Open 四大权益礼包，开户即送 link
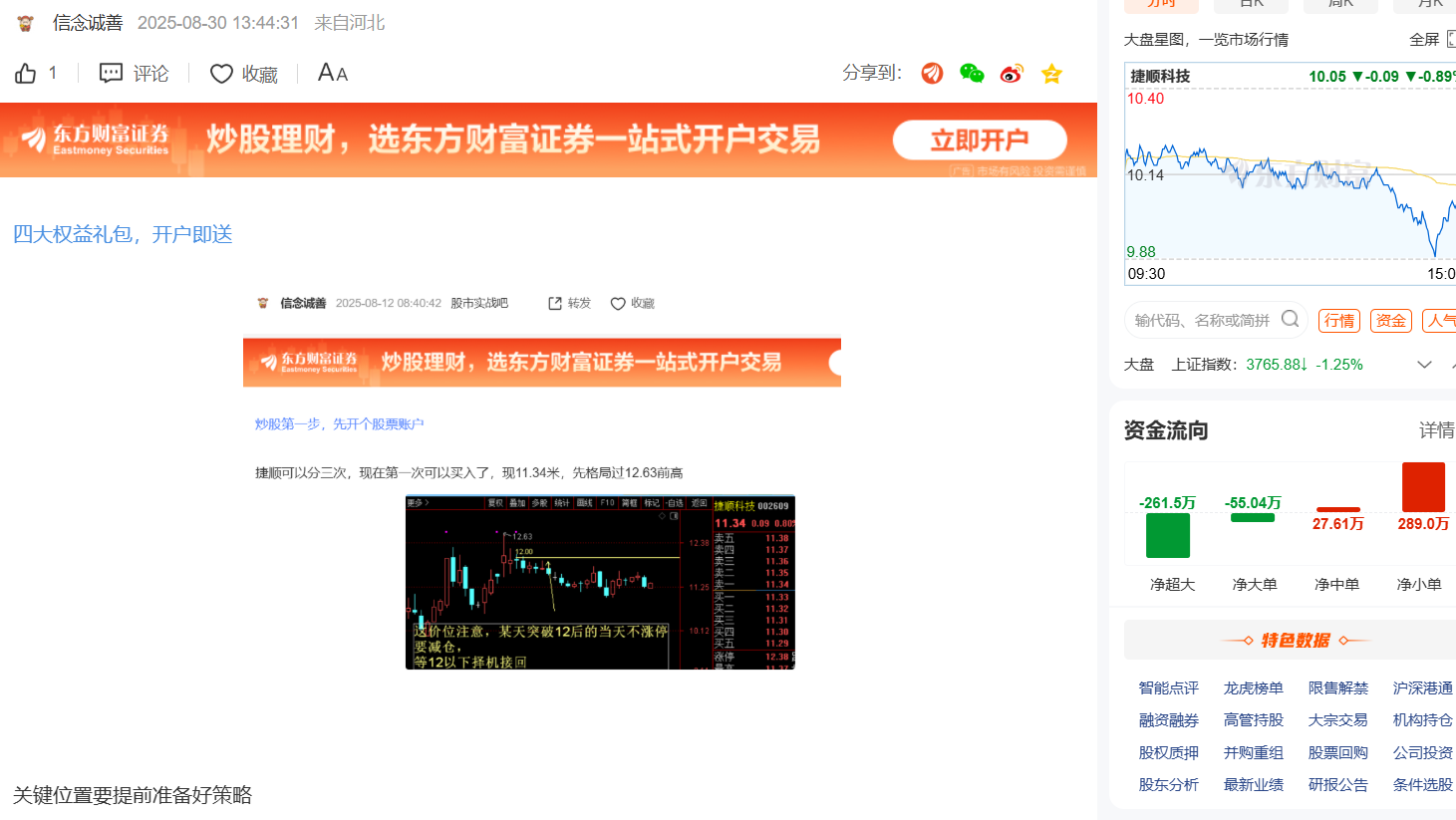This screenshot has width=1456, height=820. pos(123,234)
